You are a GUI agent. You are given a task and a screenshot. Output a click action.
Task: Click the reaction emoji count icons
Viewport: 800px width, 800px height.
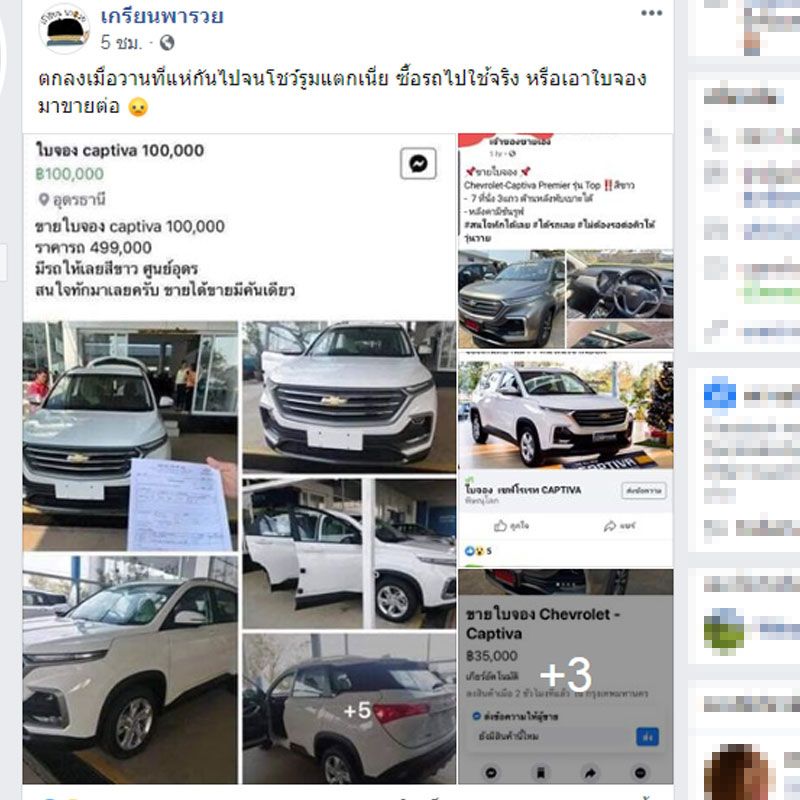click(x=474, y=551)
